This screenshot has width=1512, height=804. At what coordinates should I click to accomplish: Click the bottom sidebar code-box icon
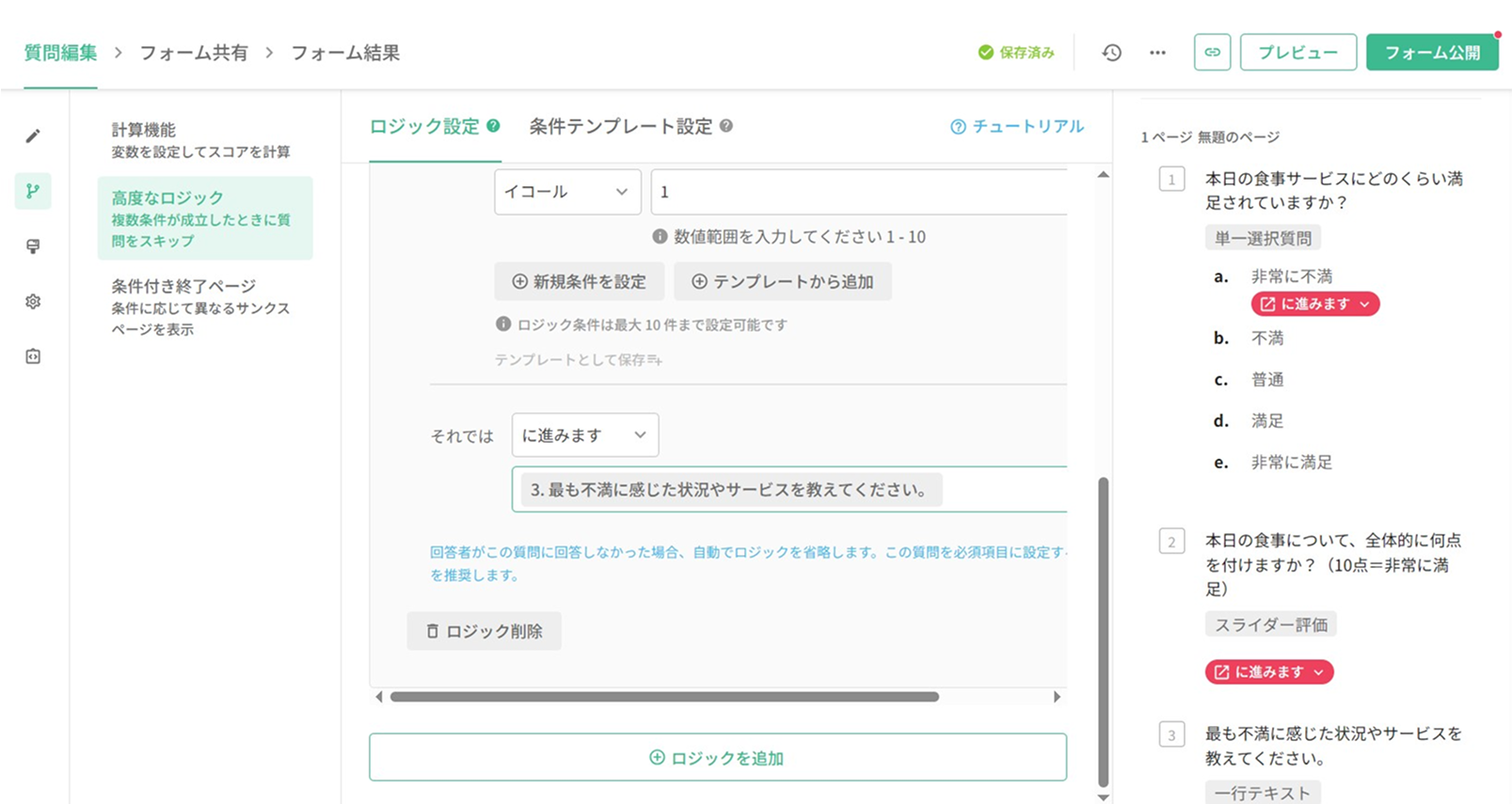[x=33, y=356]
